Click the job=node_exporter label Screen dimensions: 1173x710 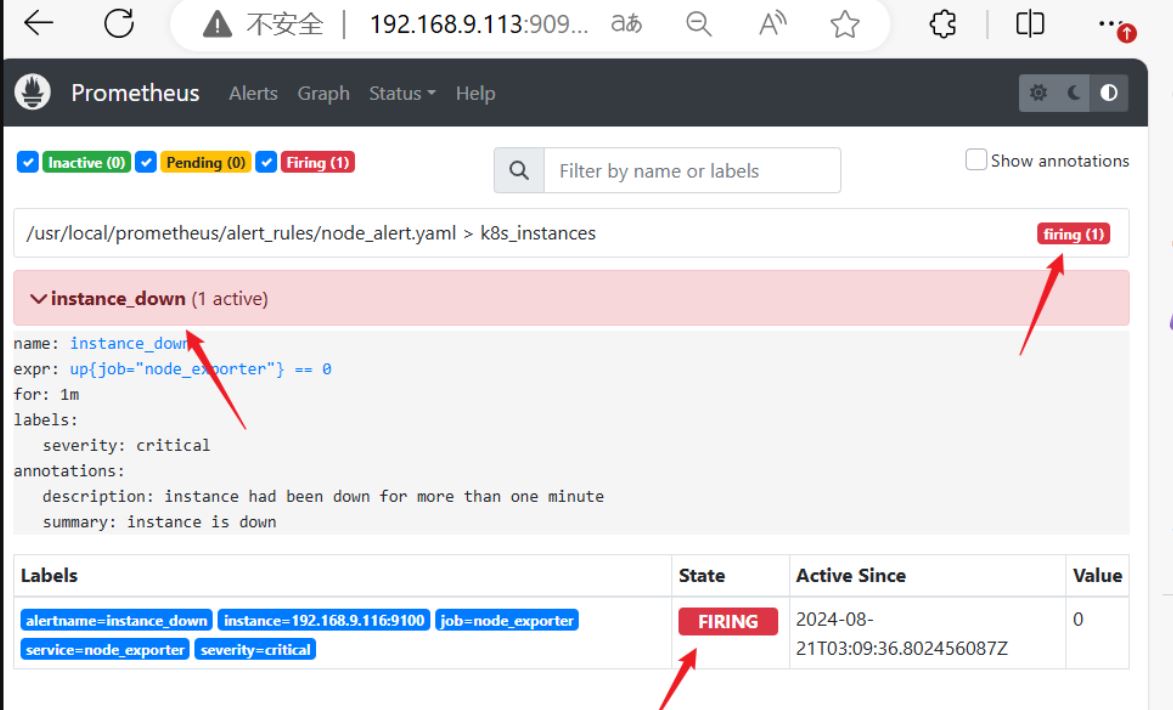[x=506, y=620]
